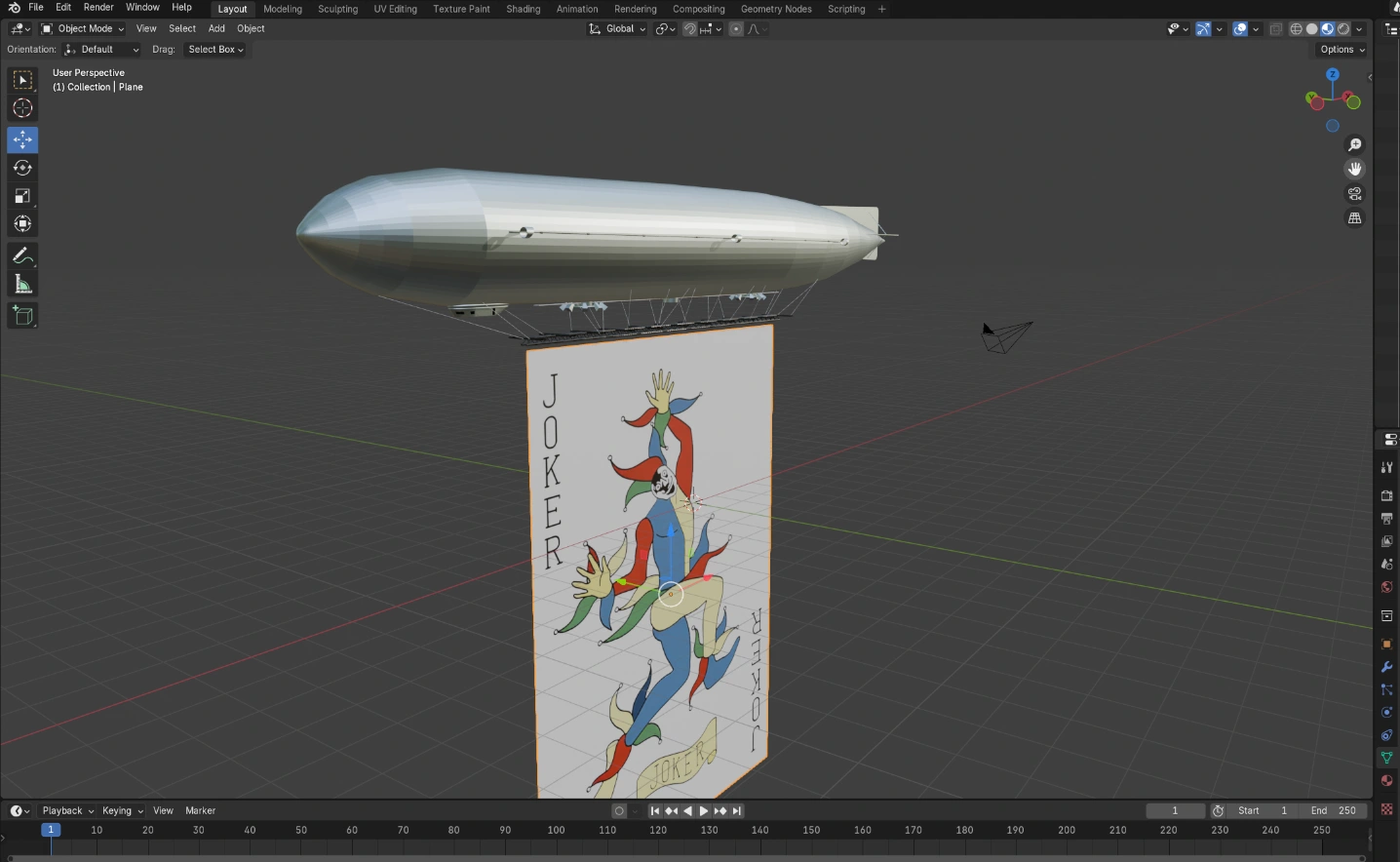Image resolution: width=1400 pixels, height=862 pixels.
Task: Select the Measure tool
Action: pos(22,285)
